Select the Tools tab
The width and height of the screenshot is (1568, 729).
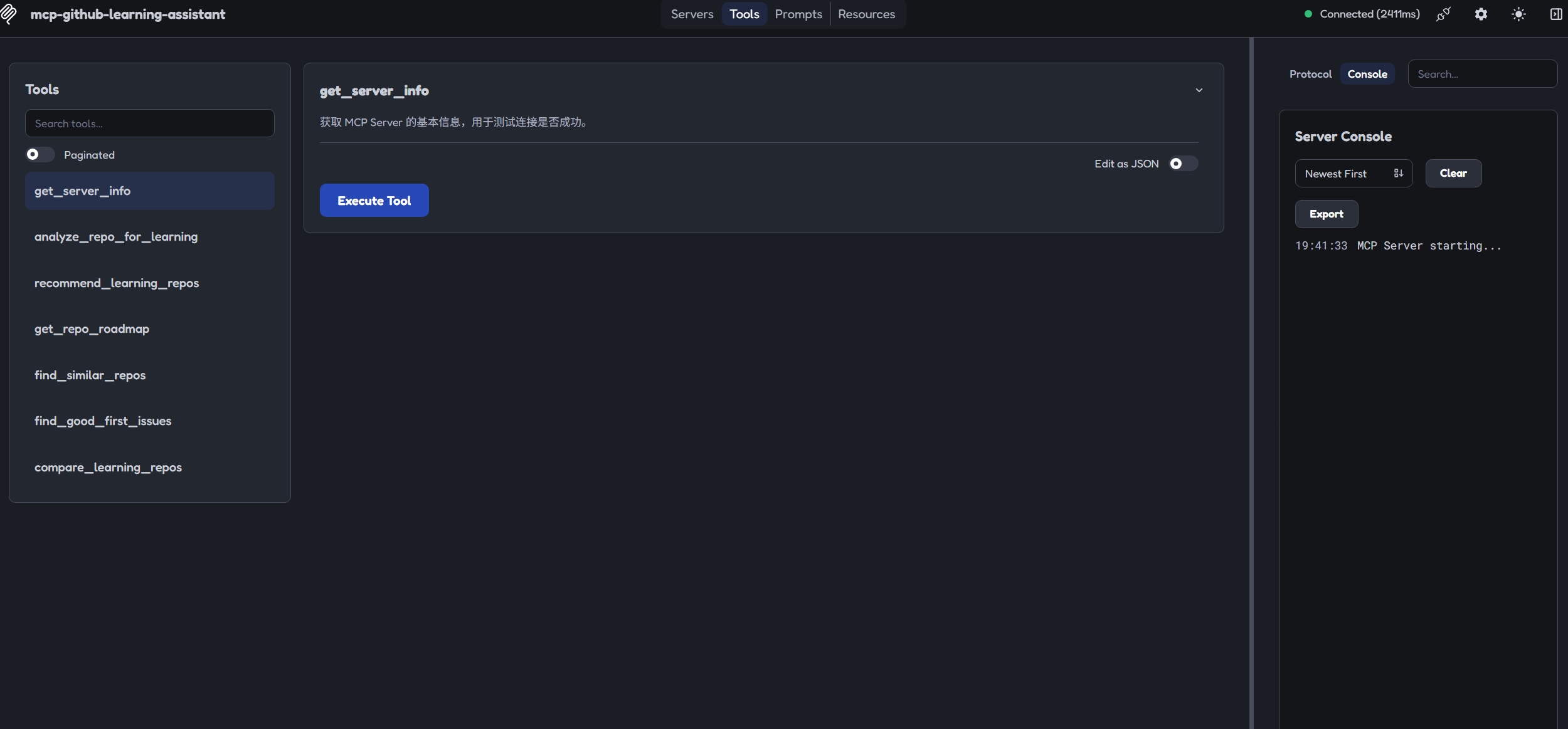[744, 14]
